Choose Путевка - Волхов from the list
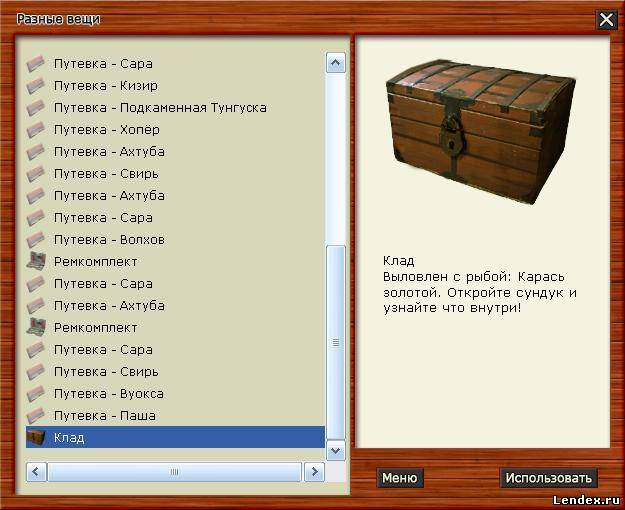This screenshot has height=510, width=625. click(175, 240)
